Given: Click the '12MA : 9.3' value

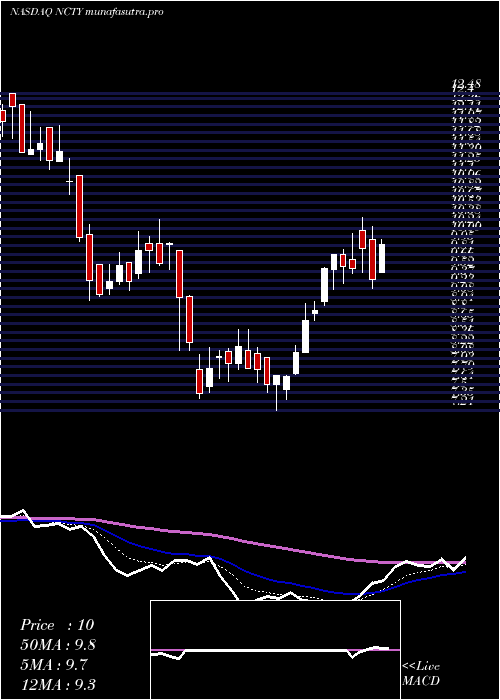Looking at the screenshot, I should click(58, 685).
